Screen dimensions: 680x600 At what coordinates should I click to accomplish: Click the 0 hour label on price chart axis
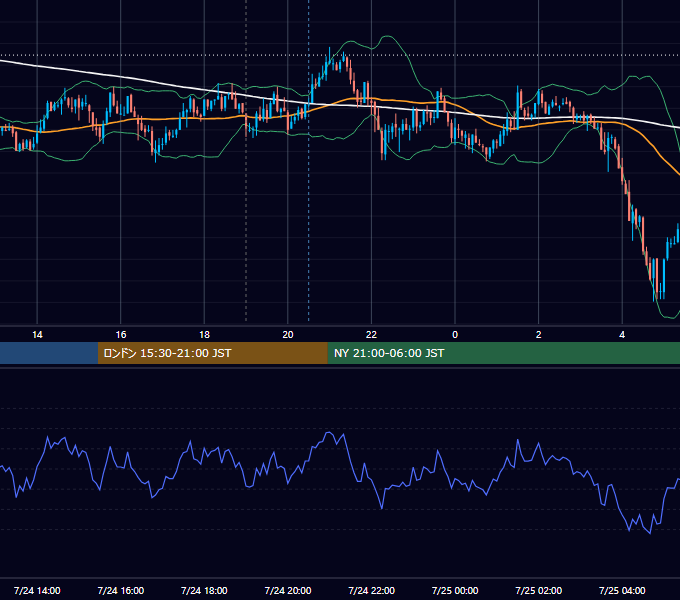pyautogui.click(x=455, y=335)
